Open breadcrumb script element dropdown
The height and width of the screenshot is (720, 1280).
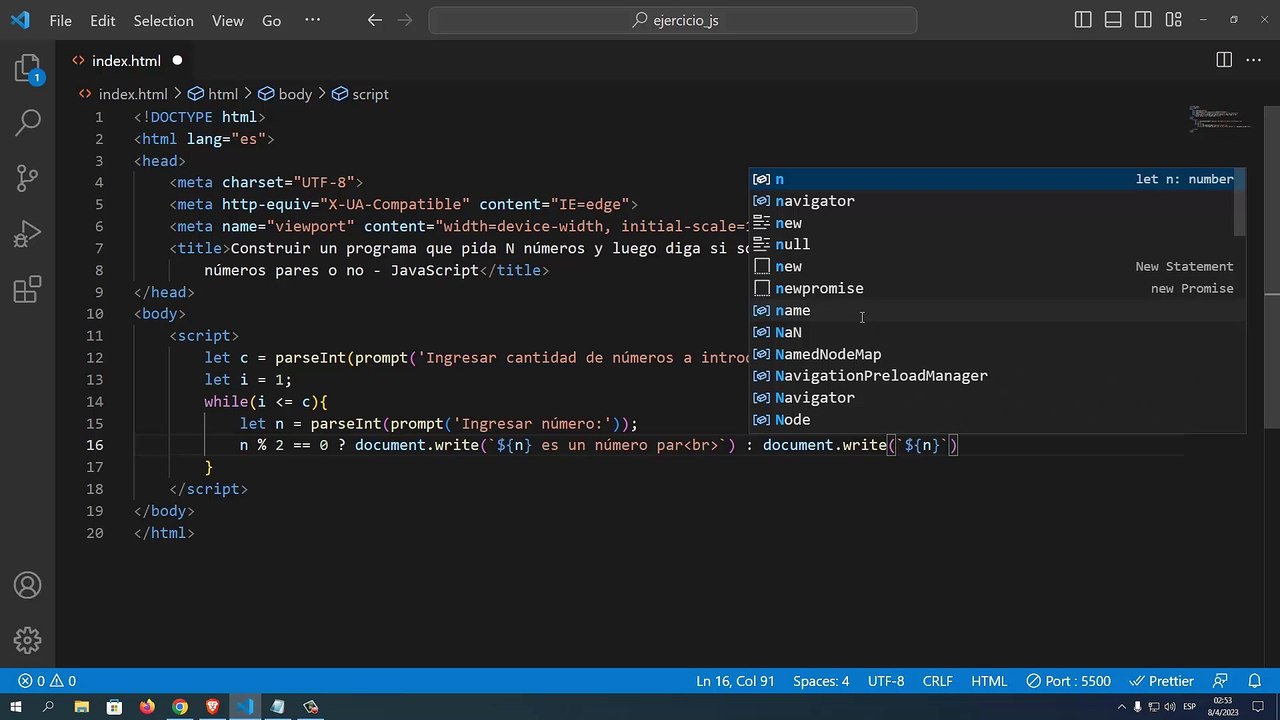coord(360,94)
